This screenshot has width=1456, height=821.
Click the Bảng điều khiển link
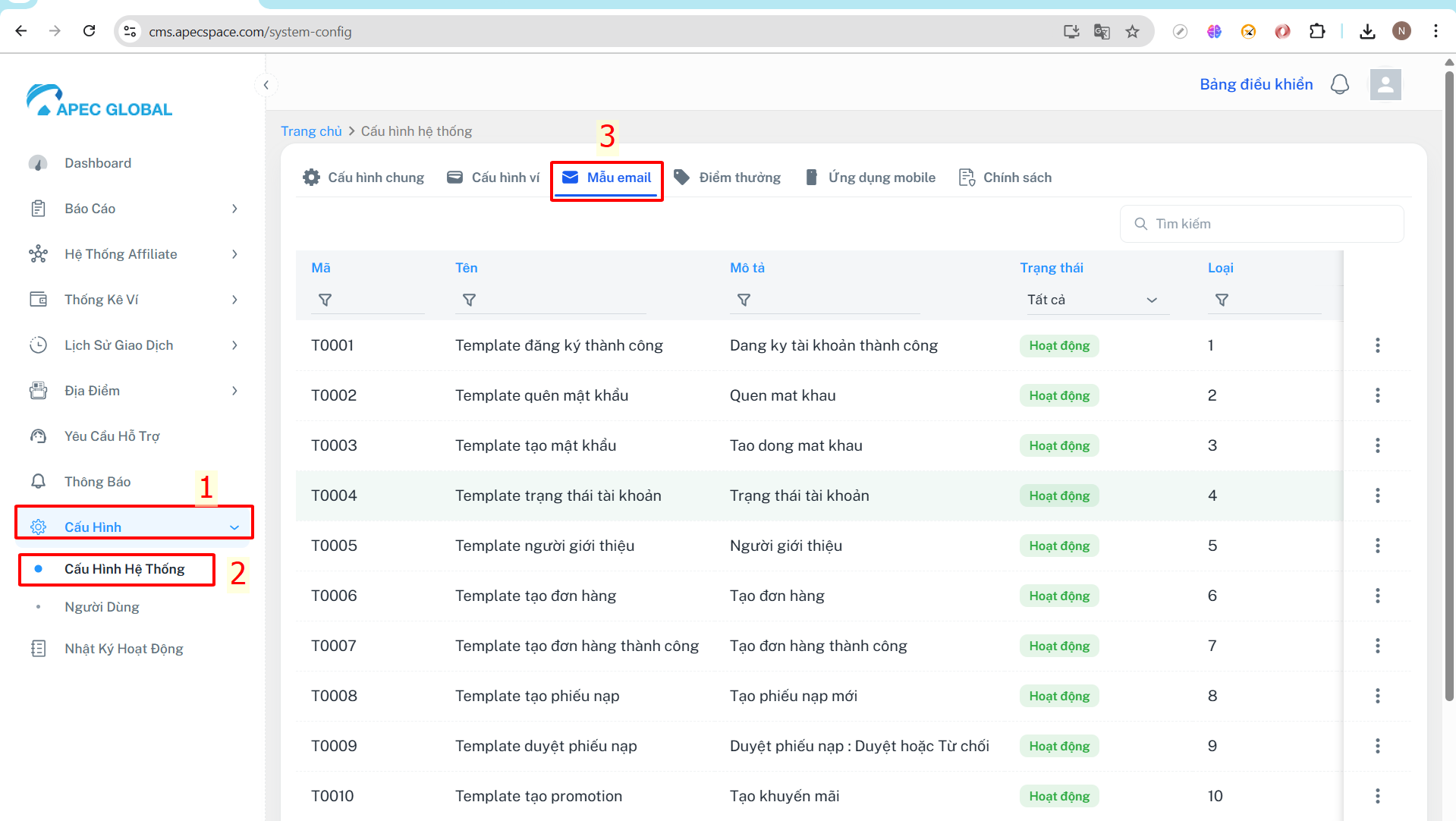pyautogui.click(x=1256, y=84)
